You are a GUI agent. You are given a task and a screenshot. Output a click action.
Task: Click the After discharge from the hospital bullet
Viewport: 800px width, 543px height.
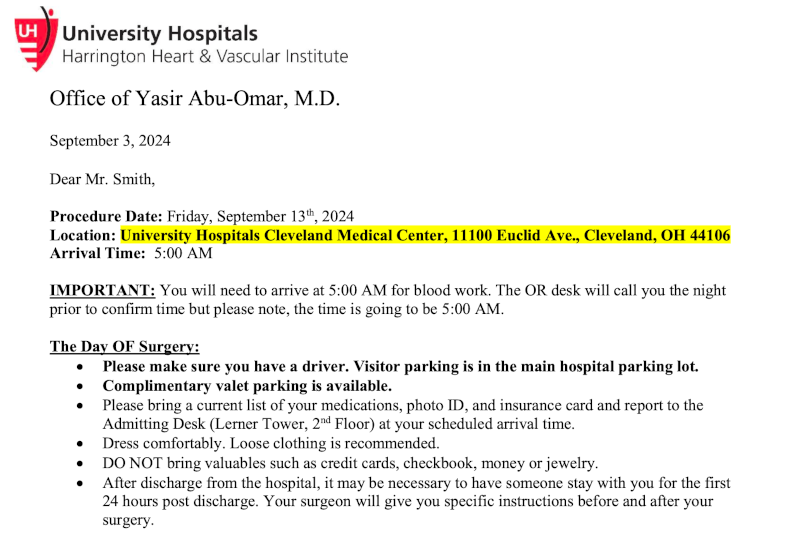pyautogui.click(x=416, y=482)
